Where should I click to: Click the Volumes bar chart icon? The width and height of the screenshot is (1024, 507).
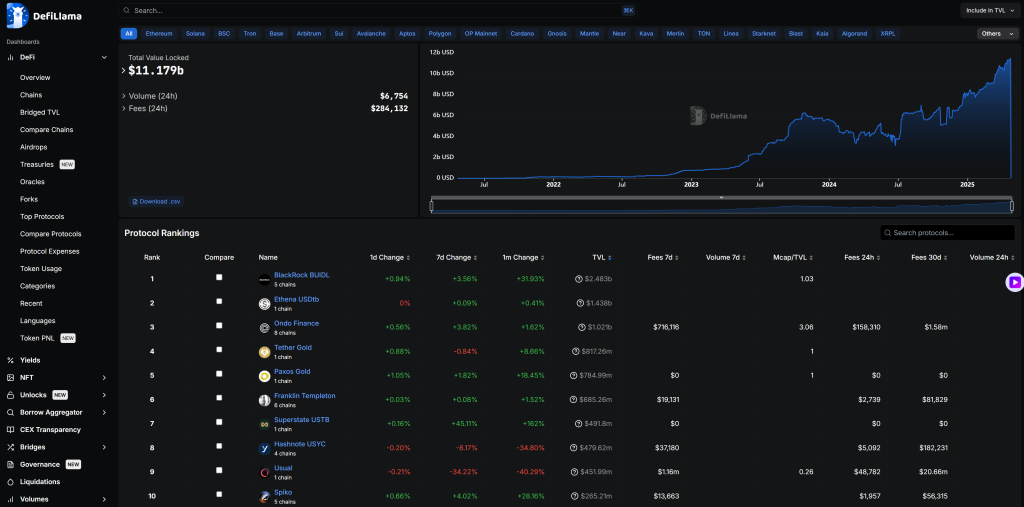(10, 499)
